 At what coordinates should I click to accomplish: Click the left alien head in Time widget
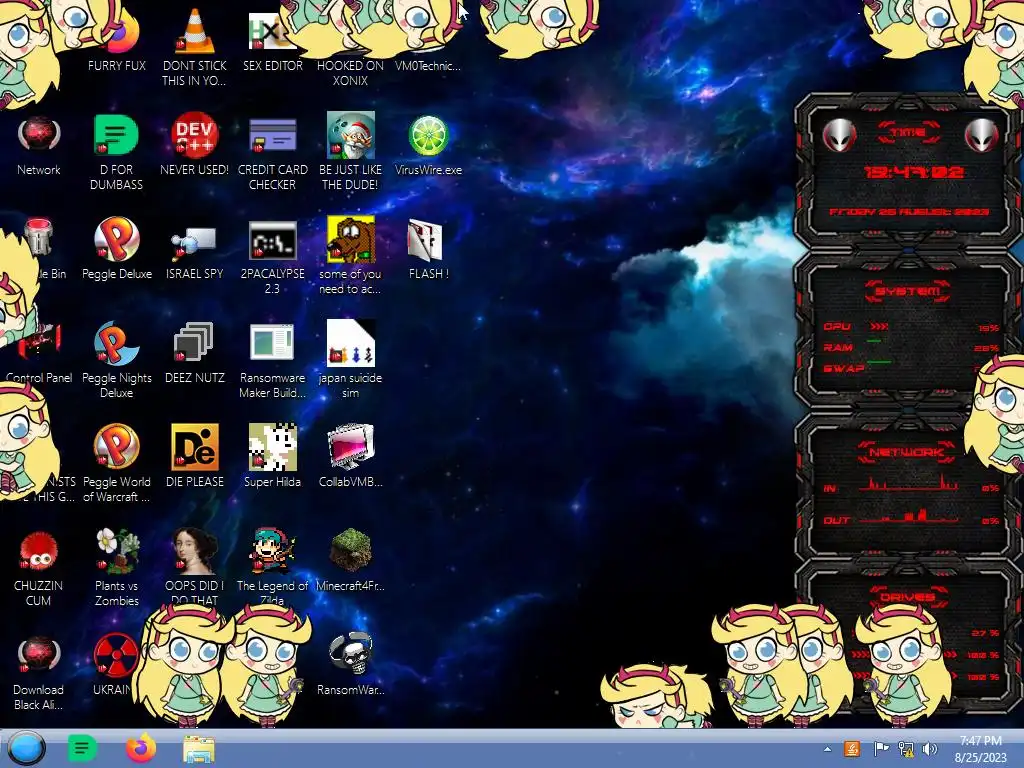[838, 136]
